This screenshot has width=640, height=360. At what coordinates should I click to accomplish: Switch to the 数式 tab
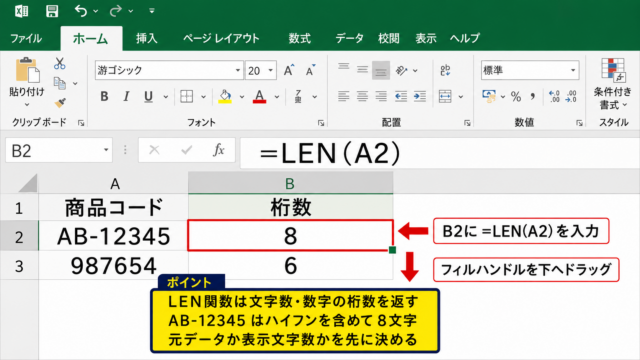pos(300,39)
